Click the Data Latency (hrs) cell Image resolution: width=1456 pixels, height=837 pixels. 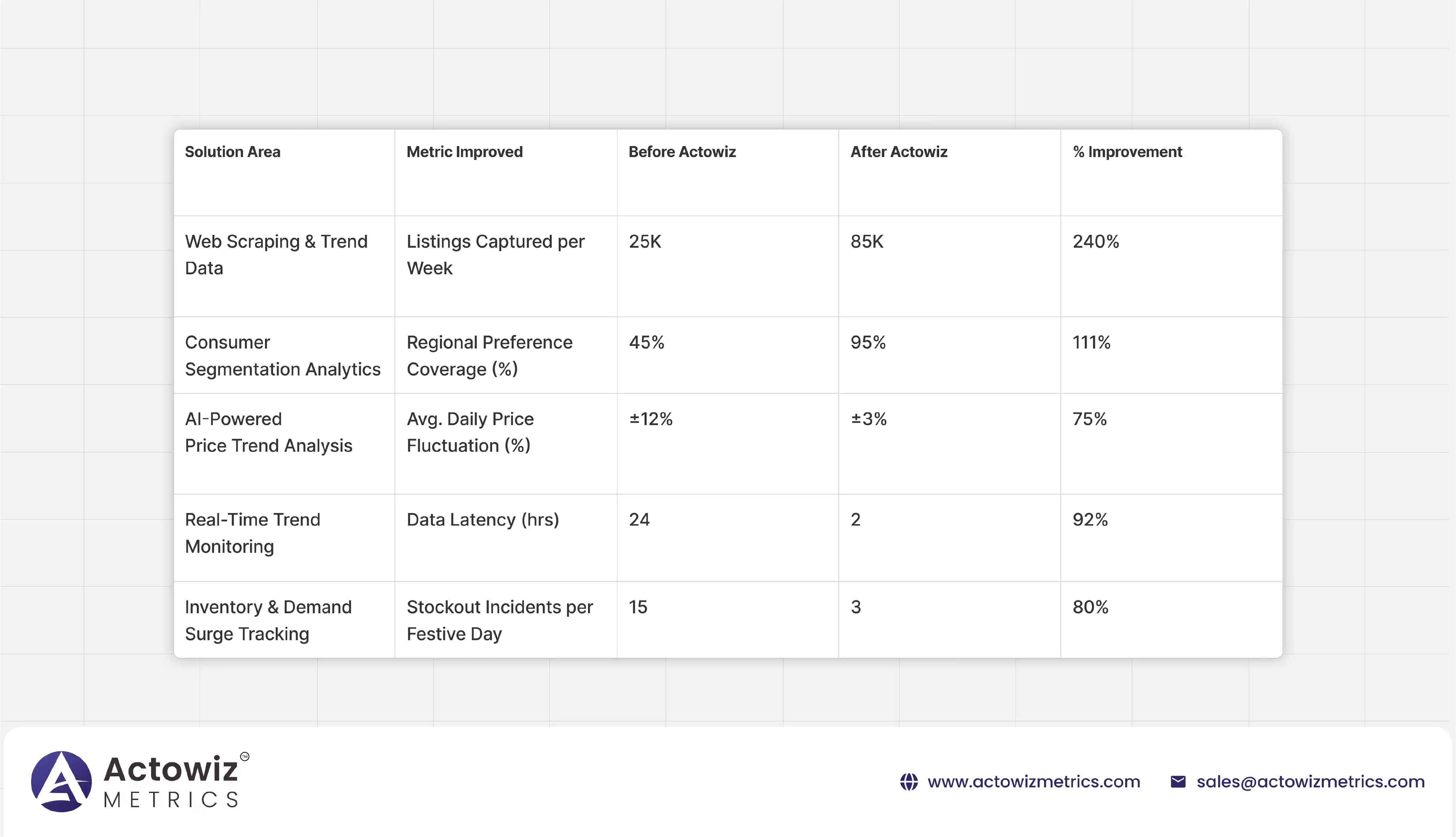483,520
